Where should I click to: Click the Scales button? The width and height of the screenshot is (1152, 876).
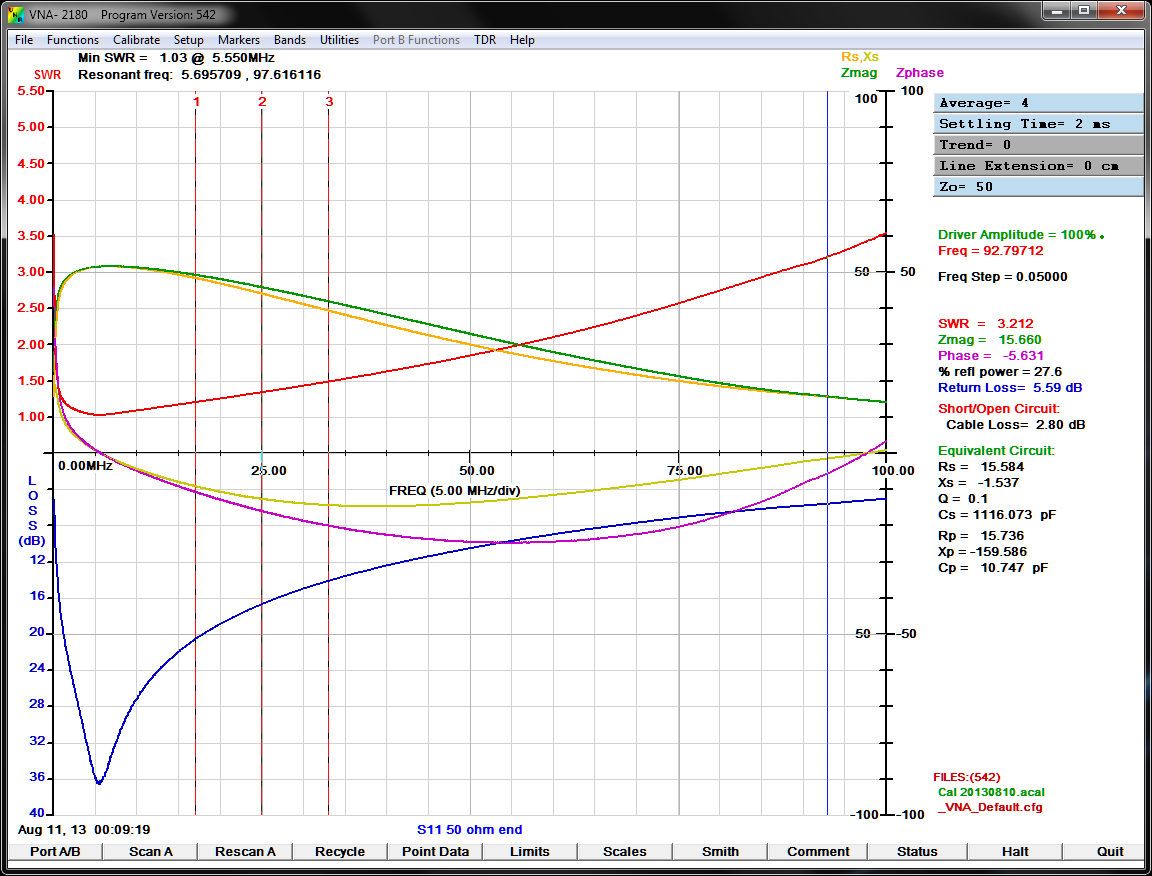(x=625, y=852)
